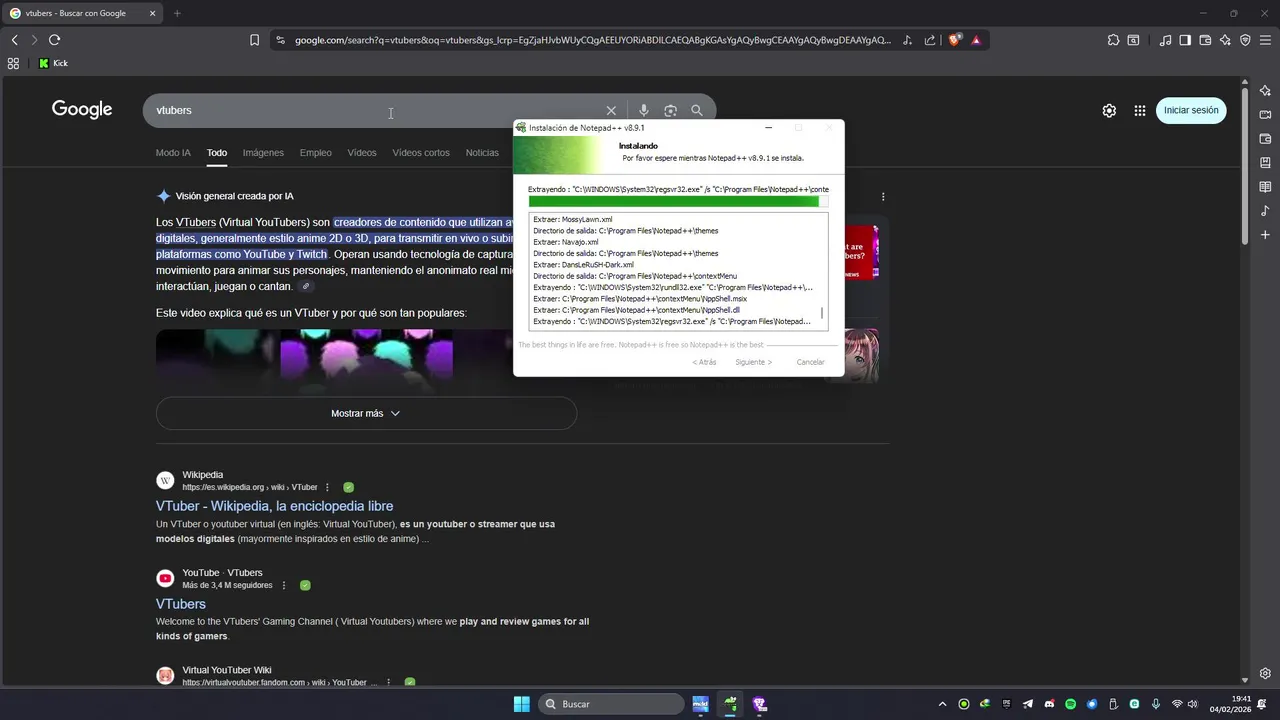
Task: Reload the page with refresh icon
Action: coord(54,40)
